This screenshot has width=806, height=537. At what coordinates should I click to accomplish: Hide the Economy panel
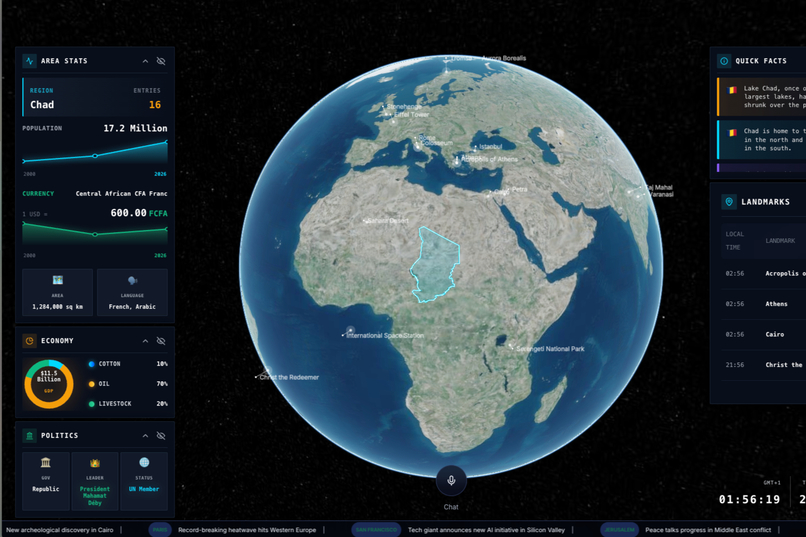click(161, 341)
